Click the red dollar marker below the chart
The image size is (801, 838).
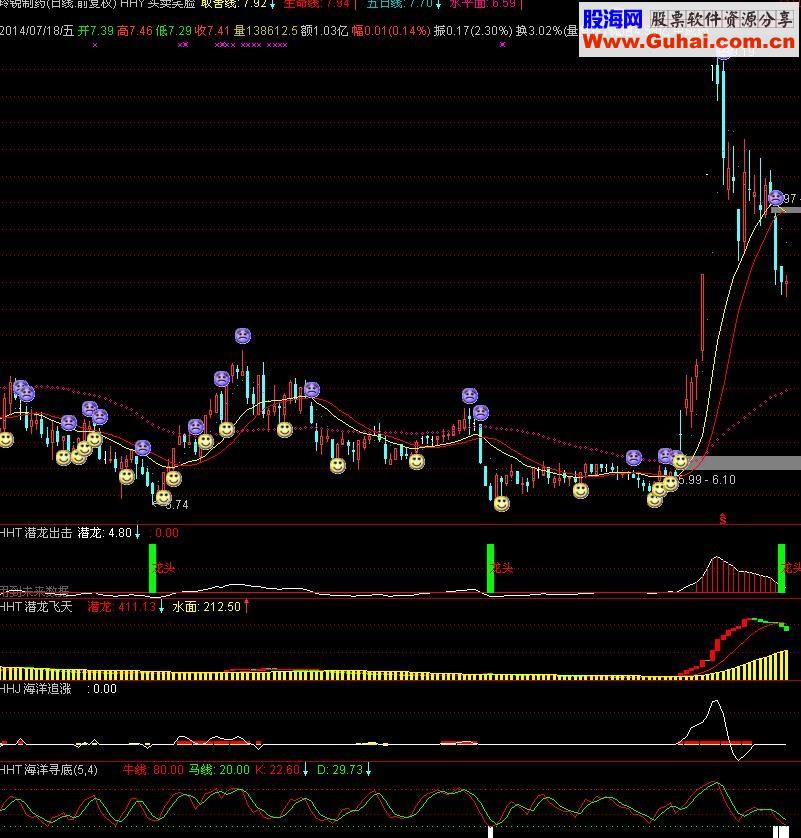tap(723, 518)
